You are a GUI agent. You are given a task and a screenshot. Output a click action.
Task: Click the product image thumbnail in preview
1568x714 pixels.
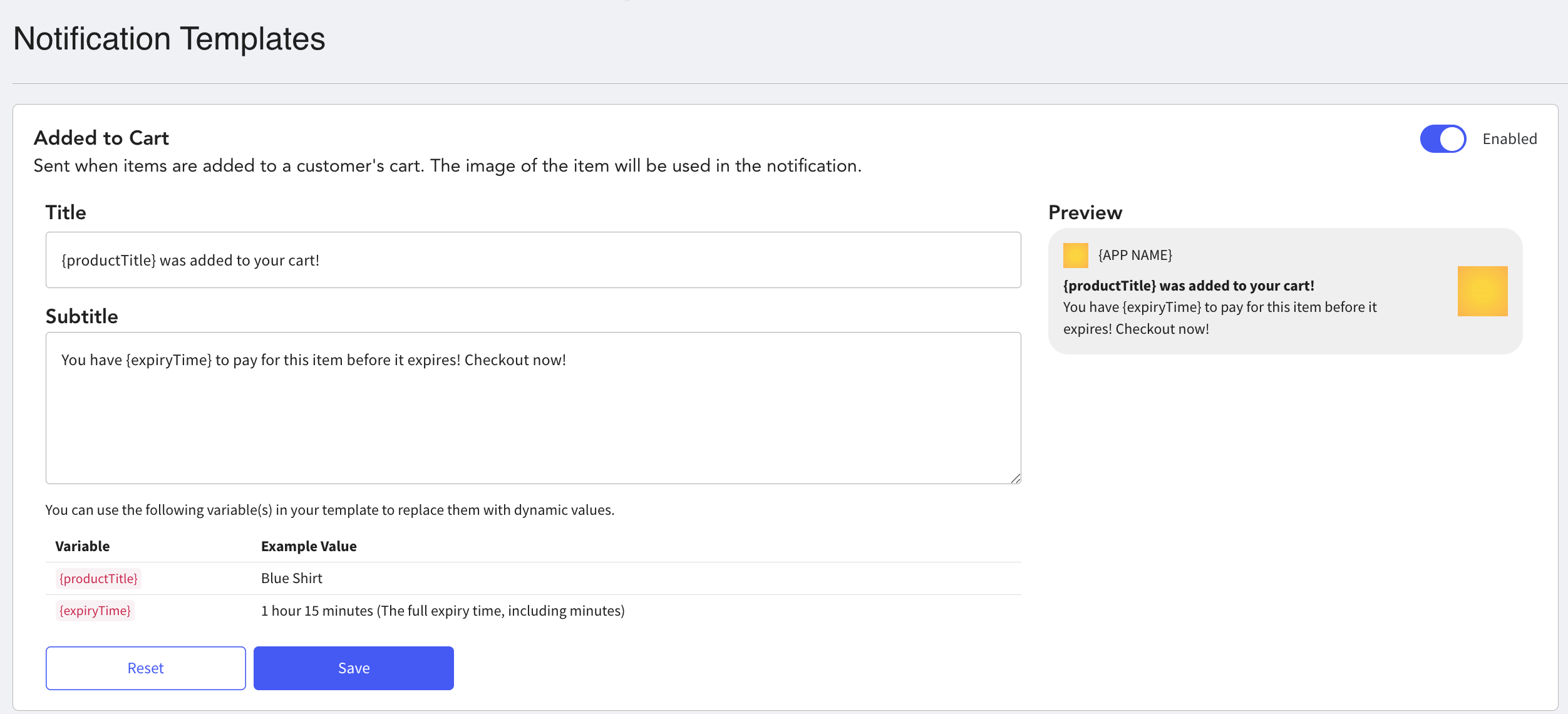pos(1482,291)
